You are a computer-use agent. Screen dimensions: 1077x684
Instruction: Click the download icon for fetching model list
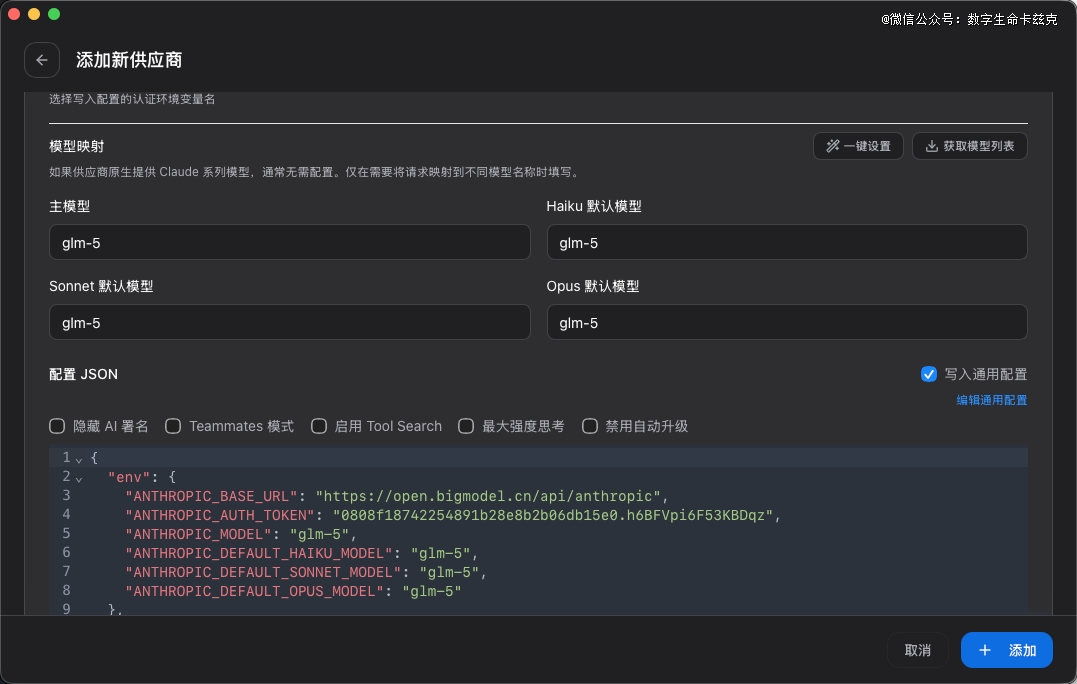931,146
